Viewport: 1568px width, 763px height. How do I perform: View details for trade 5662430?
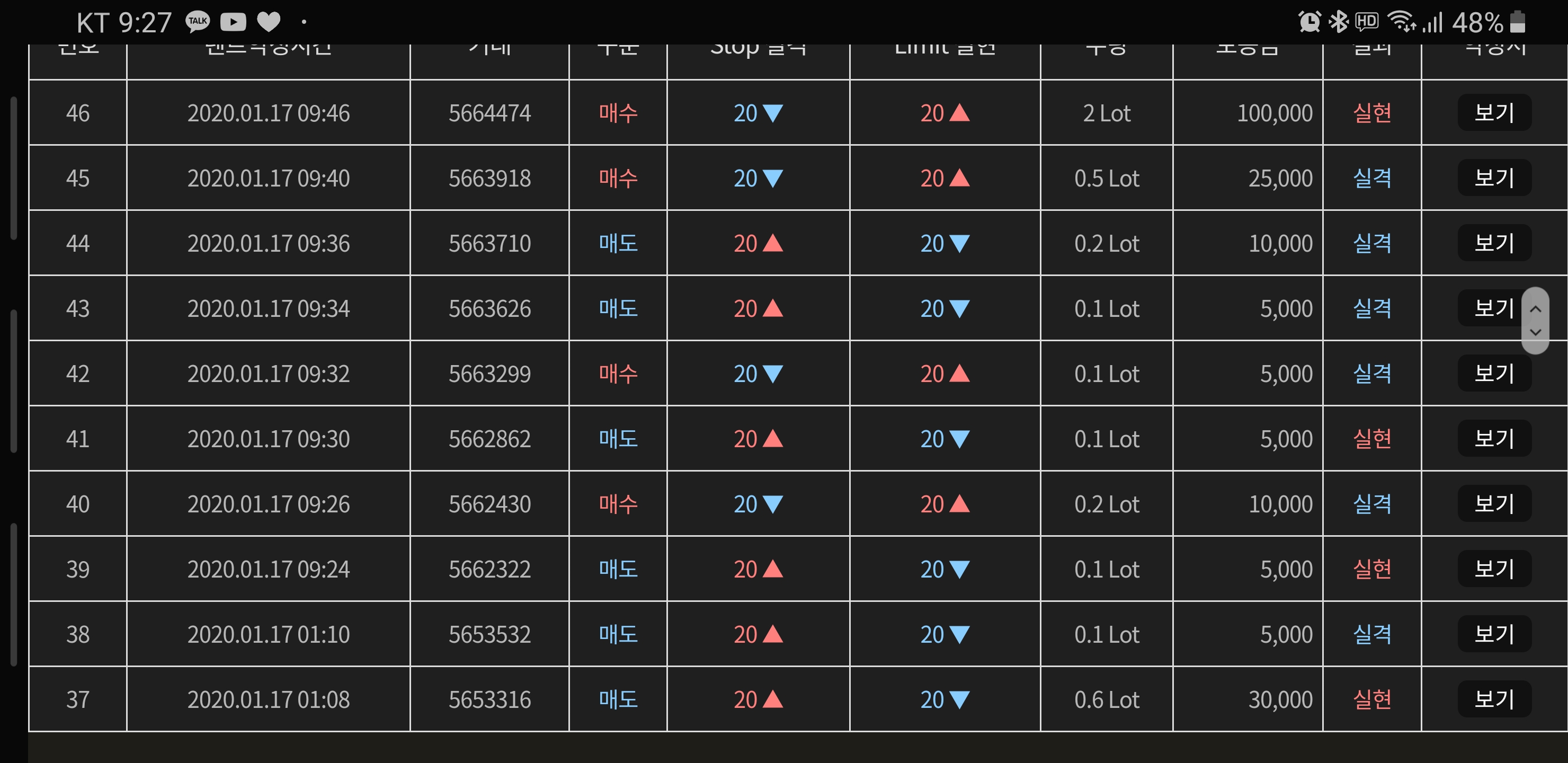(1494, 503)
